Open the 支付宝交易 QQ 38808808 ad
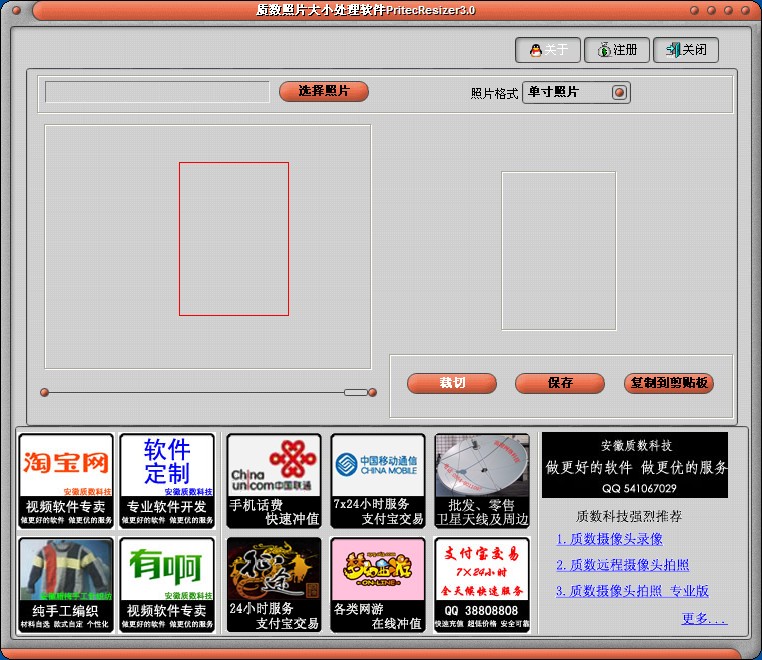This screenshot has width=762, height=660. [x=482, y=585]
